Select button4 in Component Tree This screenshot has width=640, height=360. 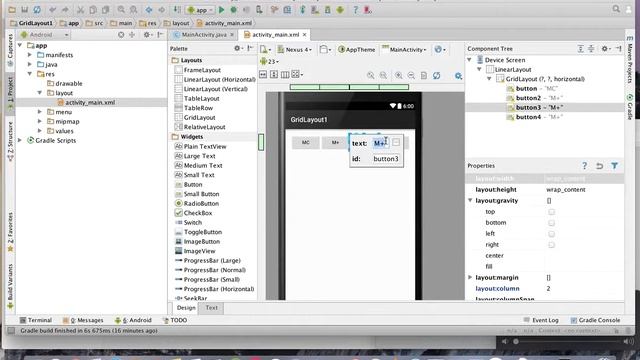coord(535,117)
